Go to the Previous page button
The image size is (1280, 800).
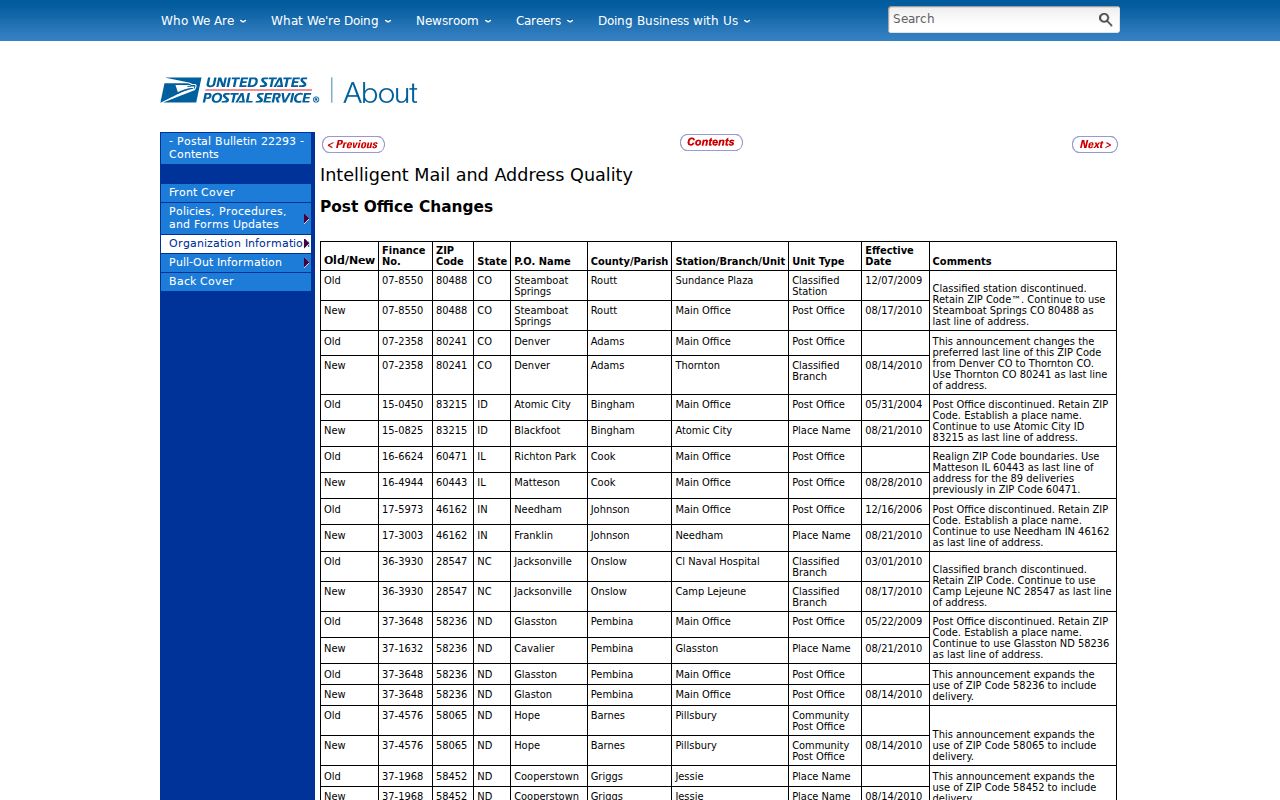point(353,145)
